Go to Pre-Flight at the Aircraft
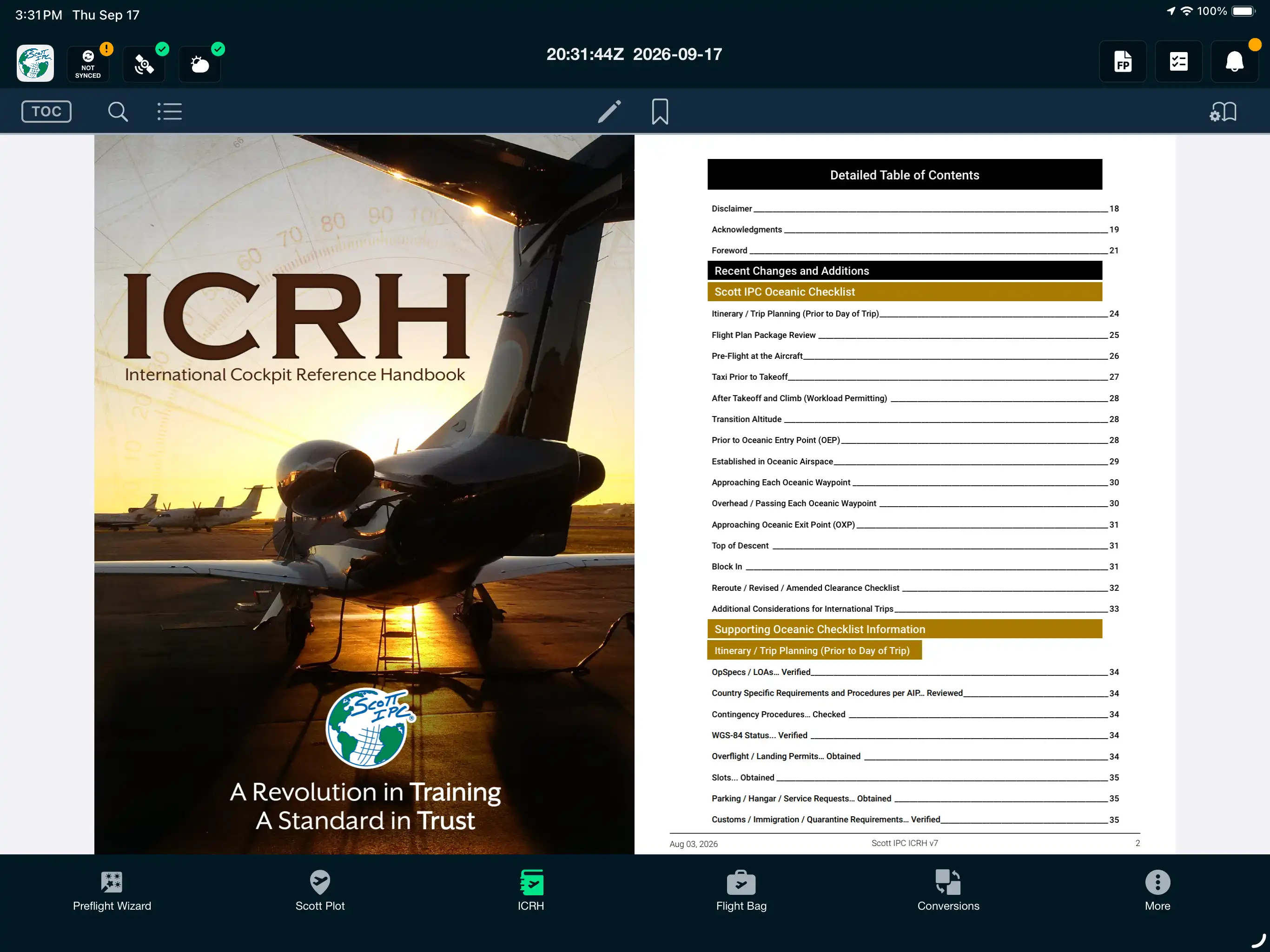The image size is (1270, 952). pos(914,356)
